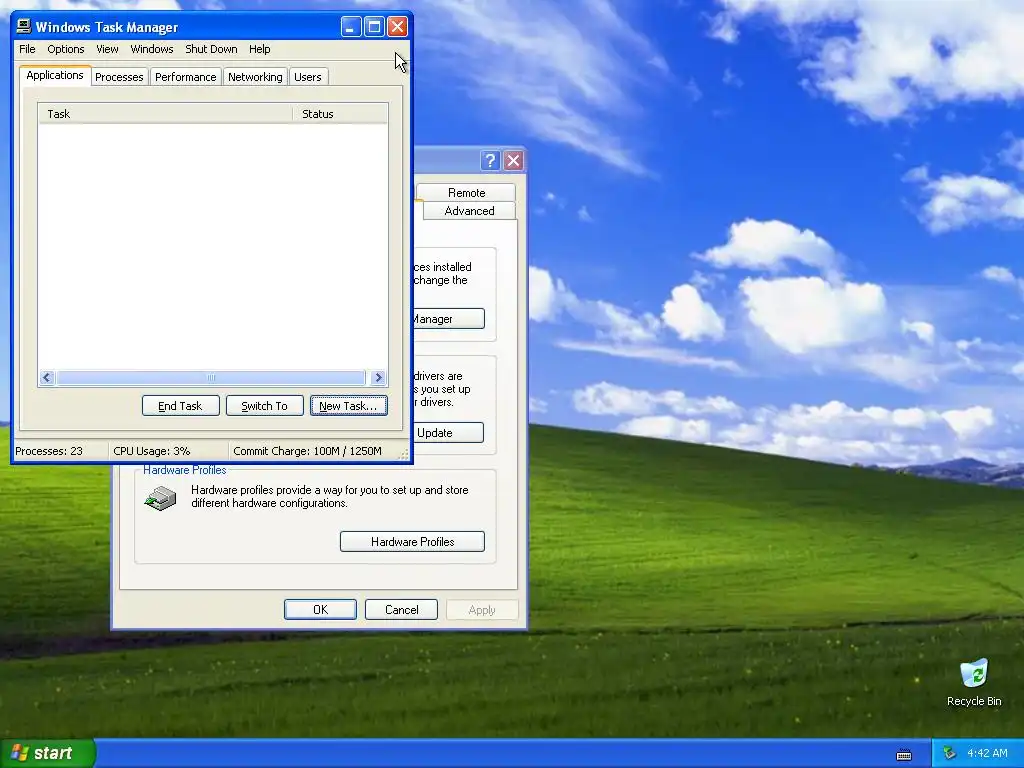Switch to the Processes tab
This screenshot has height=768, width=1024.
(119, 77)
